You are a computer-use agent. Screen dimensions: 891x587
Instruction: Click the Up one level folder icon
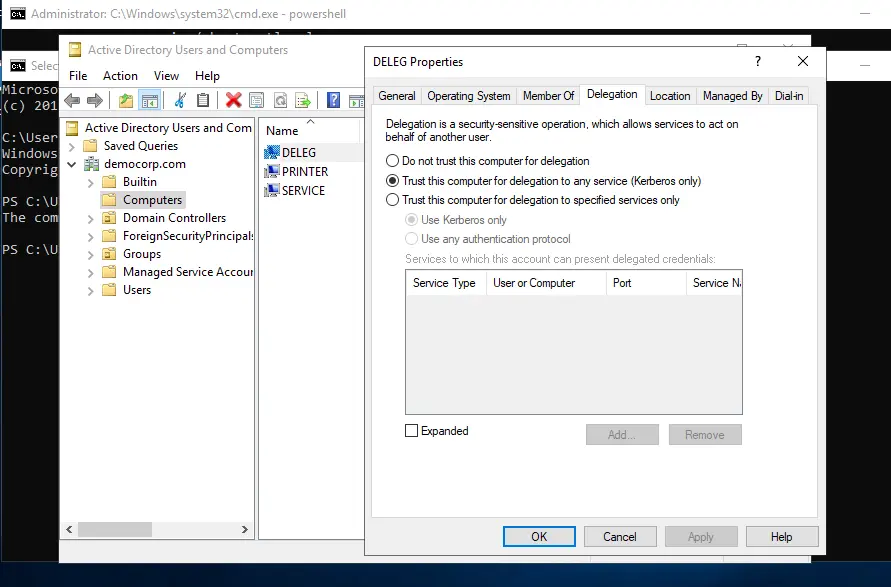[125, 100]
